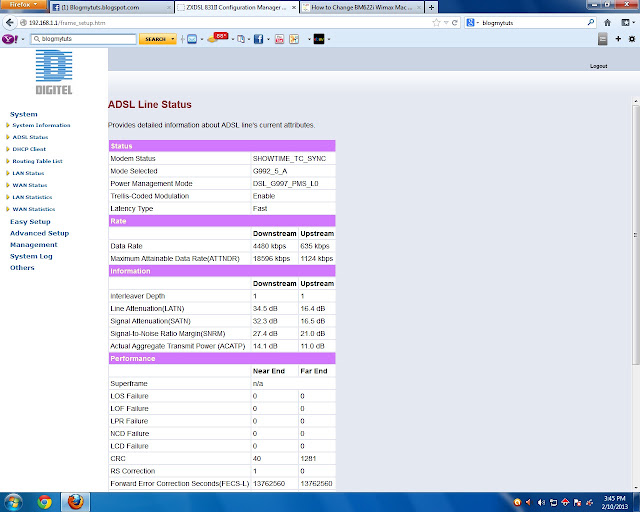
Task: Expand the mail icon dropdown arrow
Action: [202, 40]
